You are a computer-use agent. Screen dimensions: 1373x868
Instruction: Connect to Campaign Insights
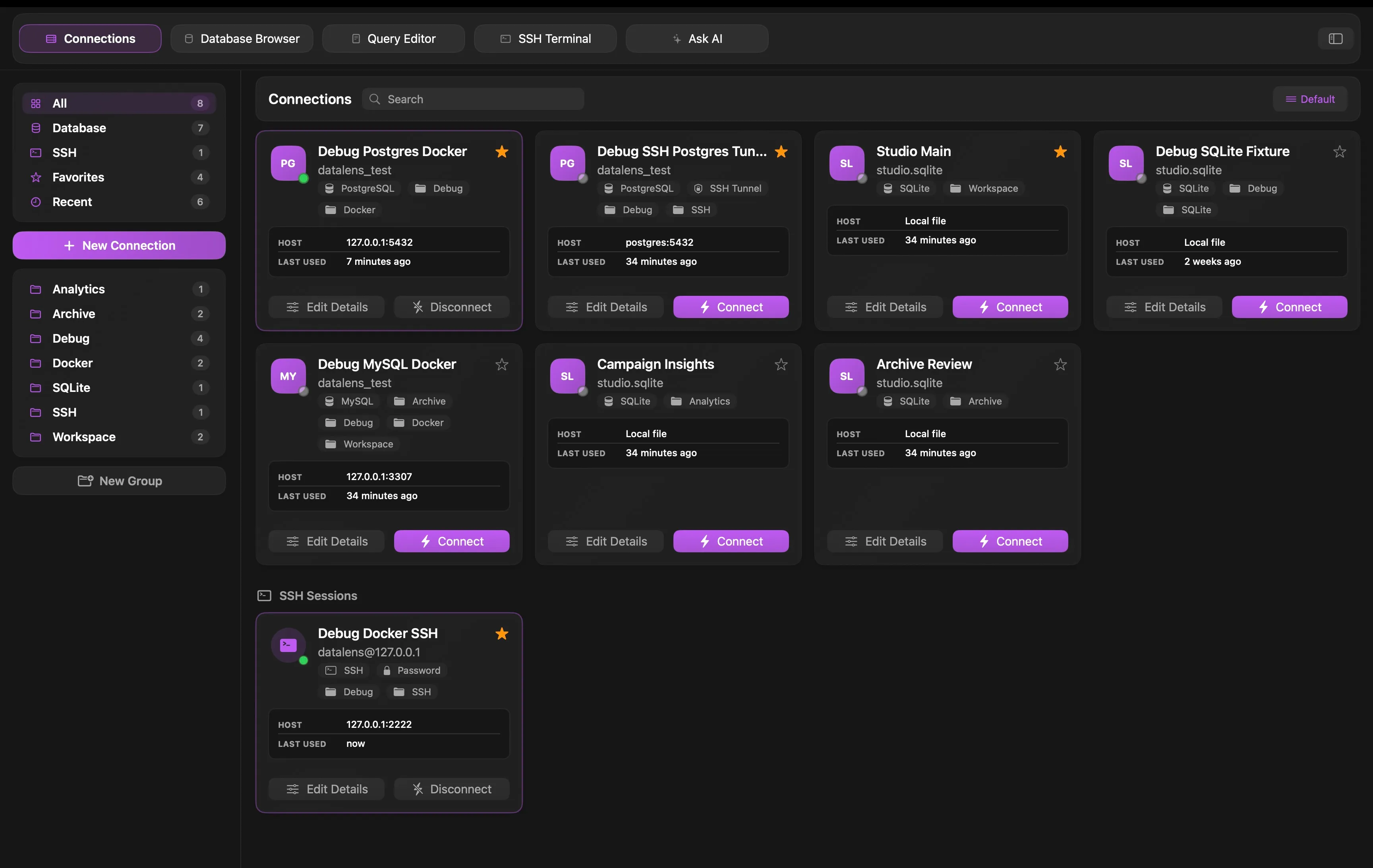731,542
